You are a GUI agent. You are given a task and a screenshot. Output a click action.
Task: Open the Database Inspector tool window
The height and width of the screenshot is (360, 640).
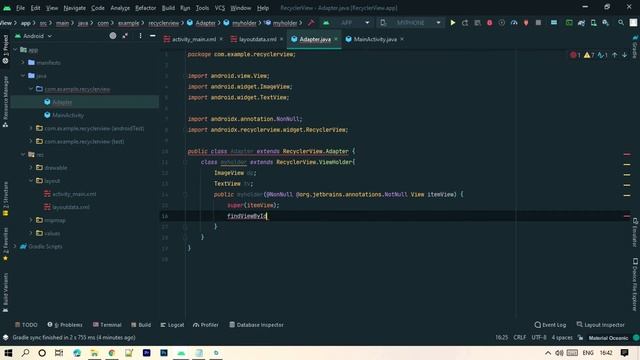pos(256,325)
